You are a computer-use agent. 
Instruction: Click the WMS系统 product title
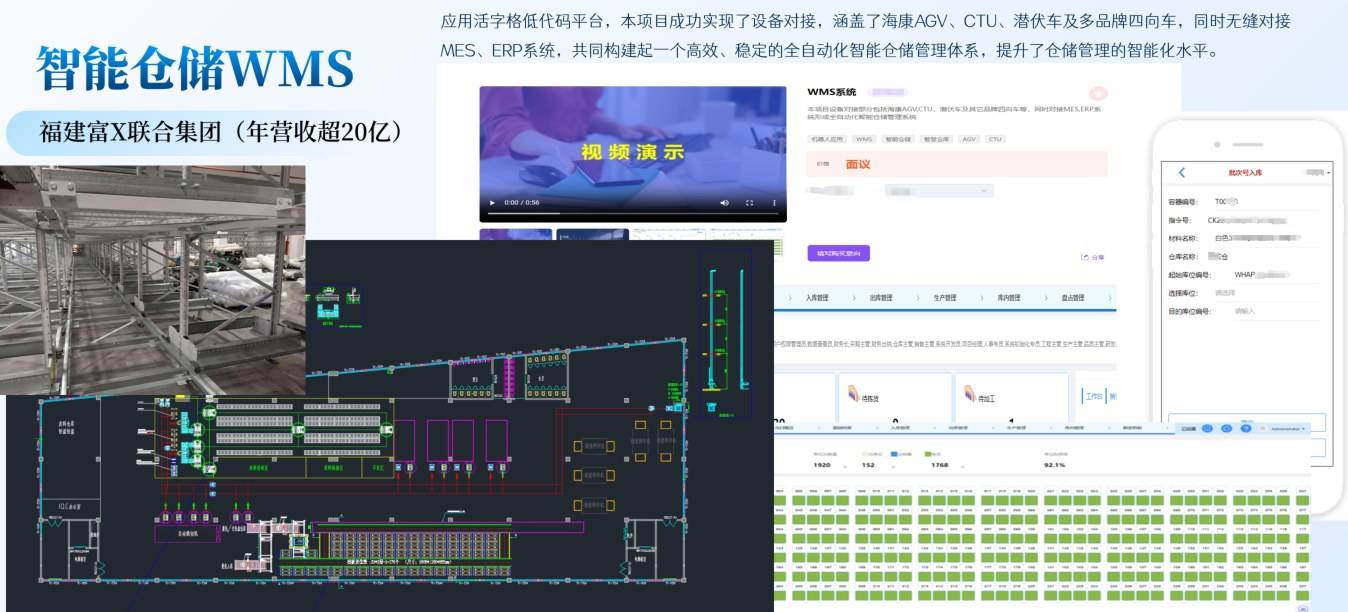tap(833, 92)
